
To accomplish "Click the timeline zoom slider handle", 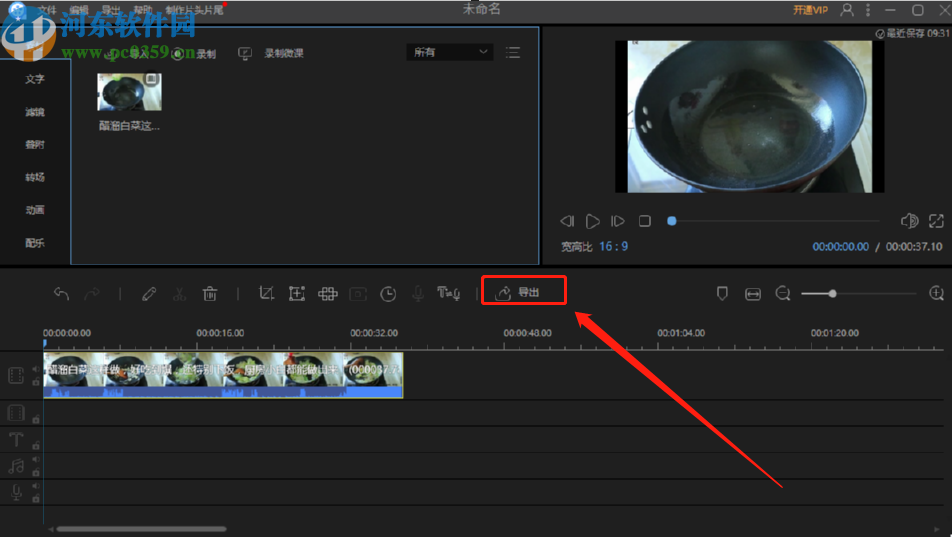I will [x=832, y=293].
